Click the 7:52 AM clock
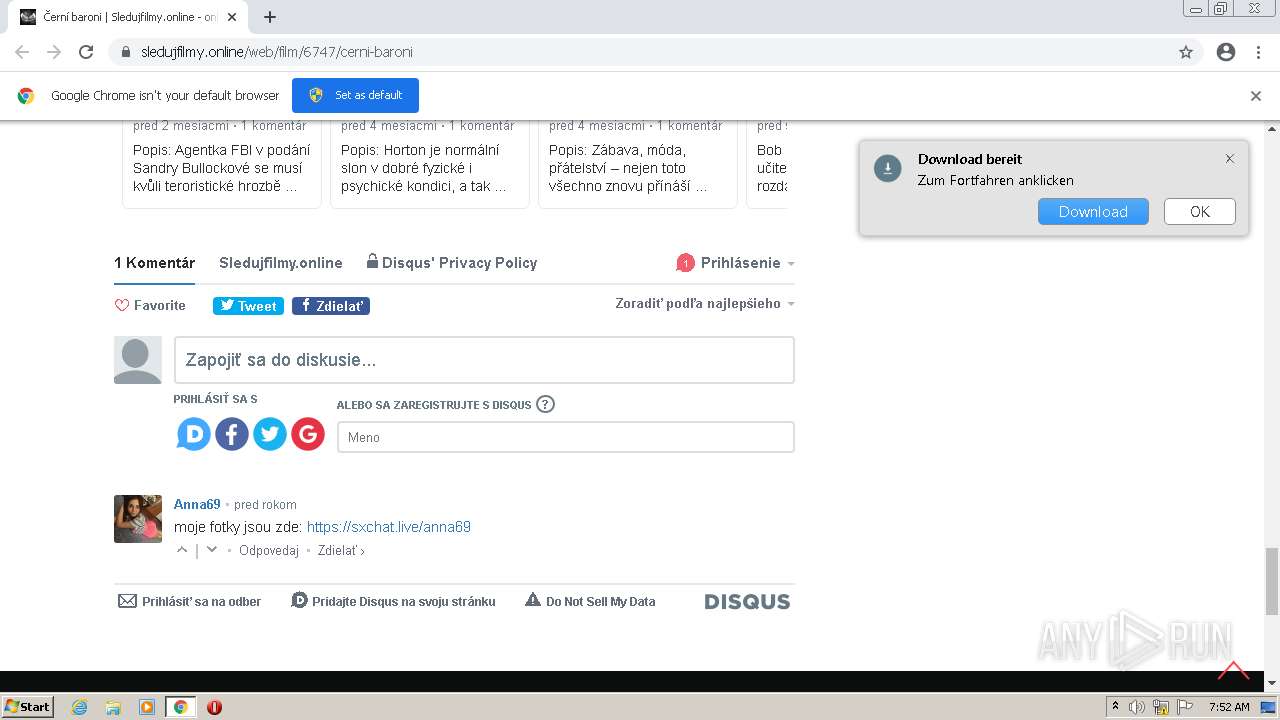The height and width of the screenshot is (720, 1280). pyautogui.click(x=1229, y=707)
